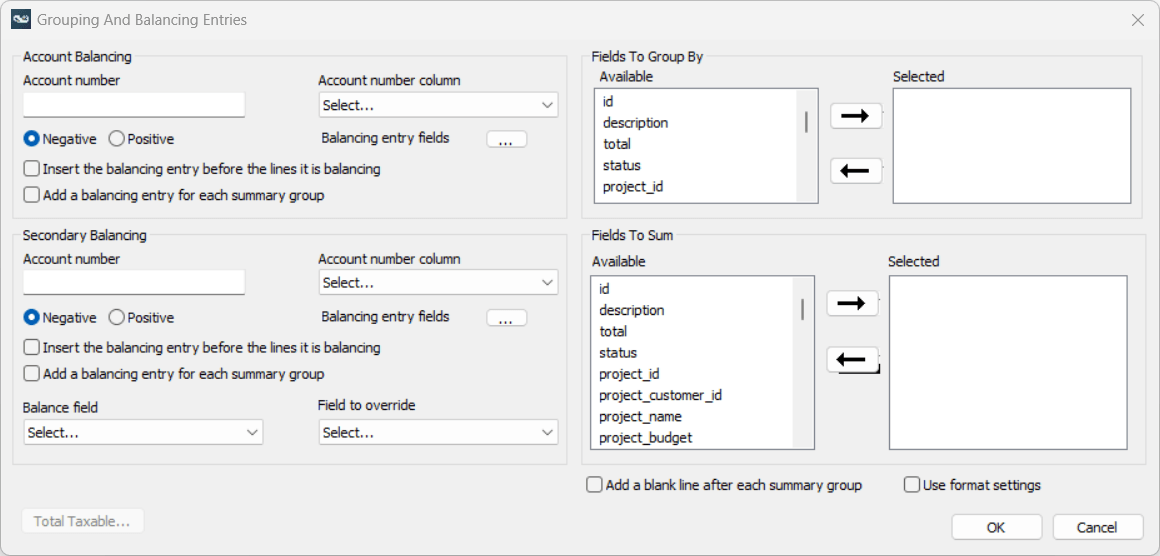Expand Account Balancing account number column dropdown

pos(438,105)
